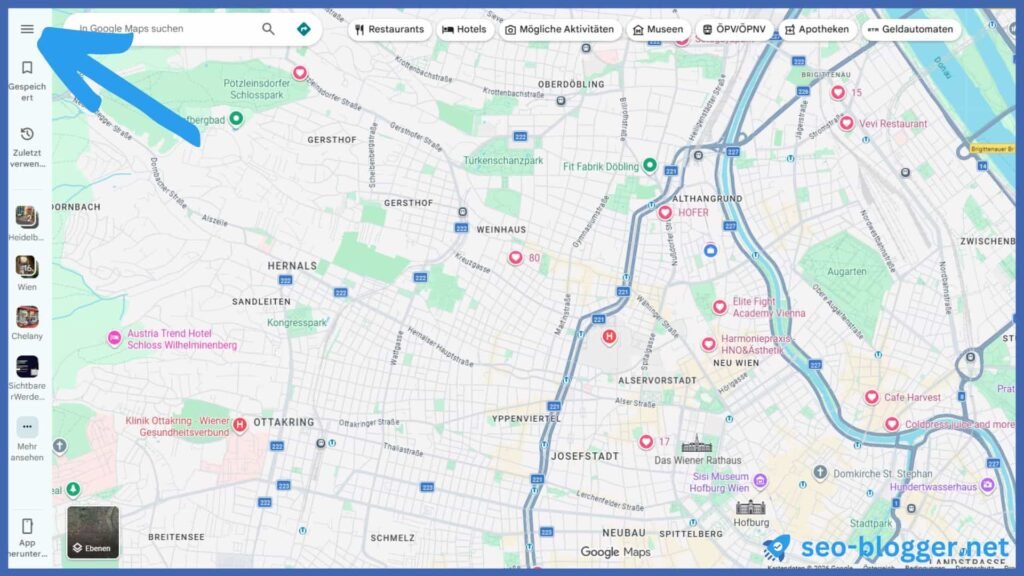Open the Gespeichert saved places panel

[27, 81]
